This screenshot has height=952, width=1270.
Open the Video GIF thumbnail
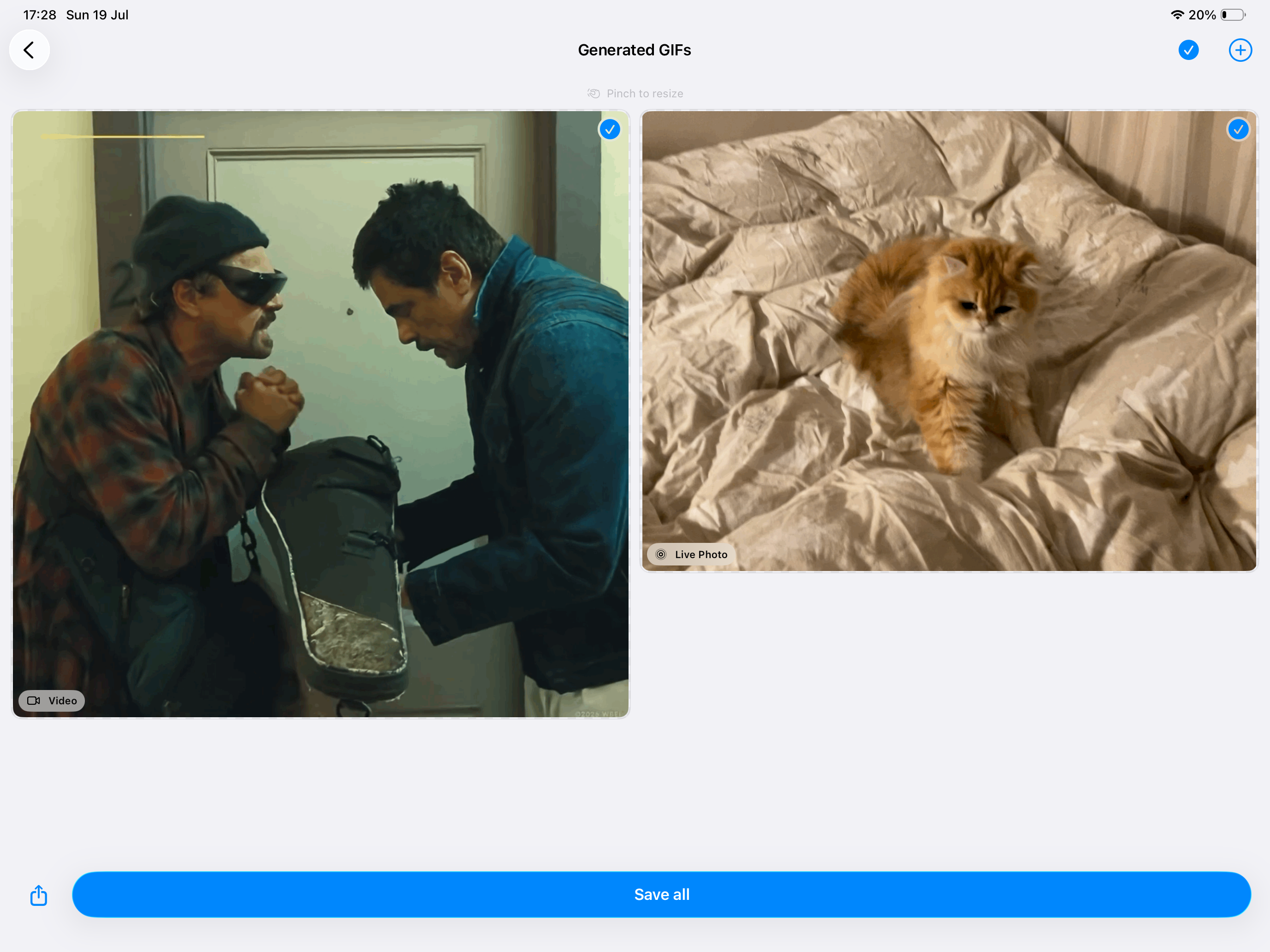[x=321, y=414]
